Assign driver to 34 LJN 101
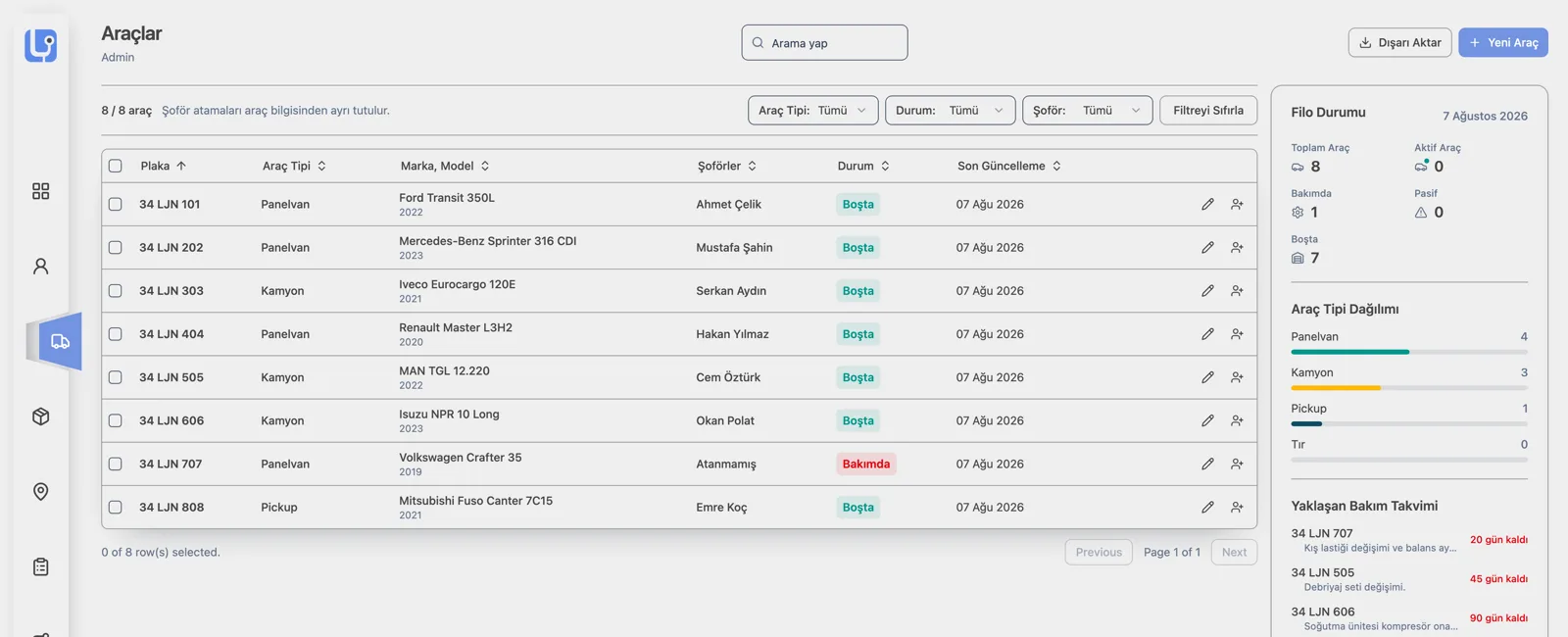 click(1237, 204)
